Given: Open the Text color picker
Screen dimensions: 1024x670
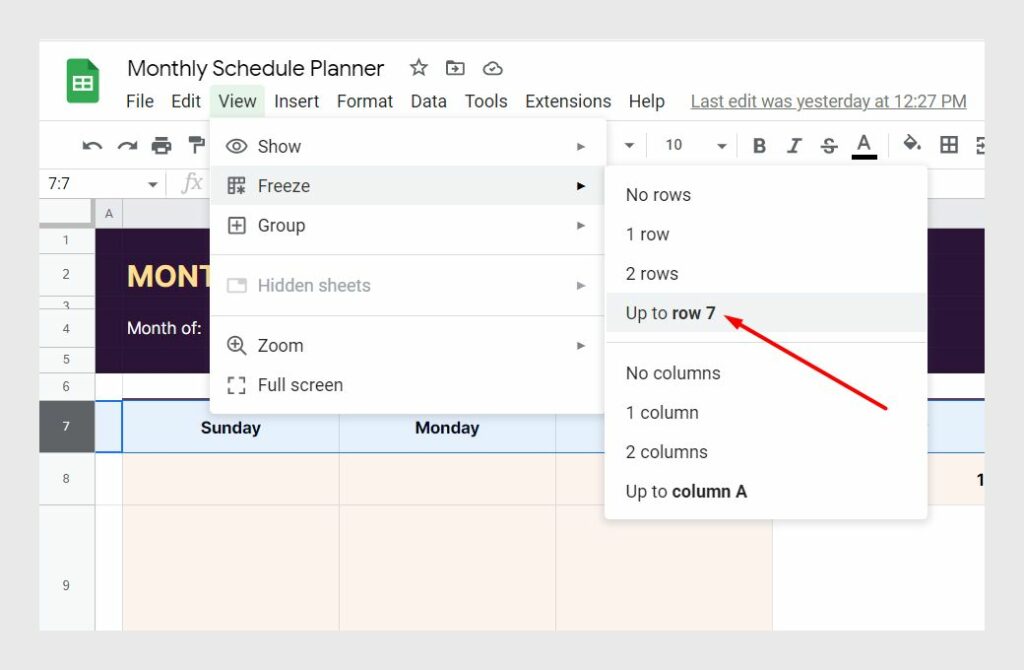Looking at the screenshot, I should point(864,145).
